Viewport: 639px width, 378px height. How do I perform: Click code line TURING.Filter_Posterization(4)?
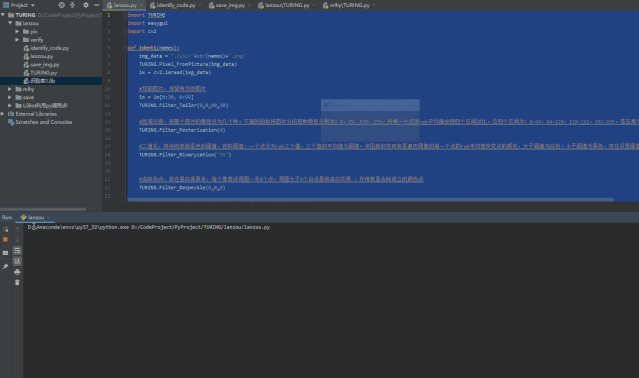click(182, 130)
